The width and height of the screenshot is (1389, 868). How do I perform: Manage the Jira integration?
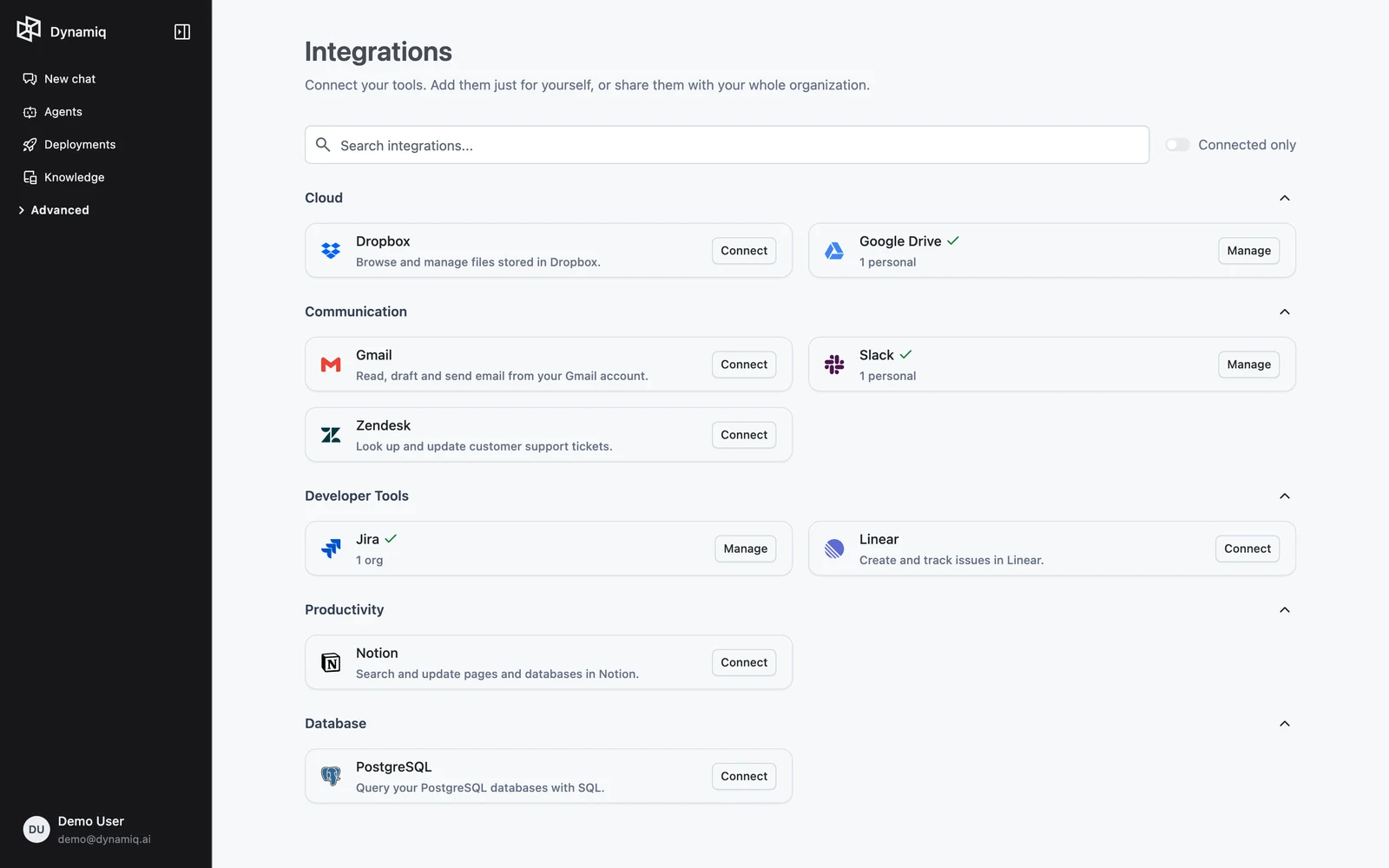tap(745, 549)
